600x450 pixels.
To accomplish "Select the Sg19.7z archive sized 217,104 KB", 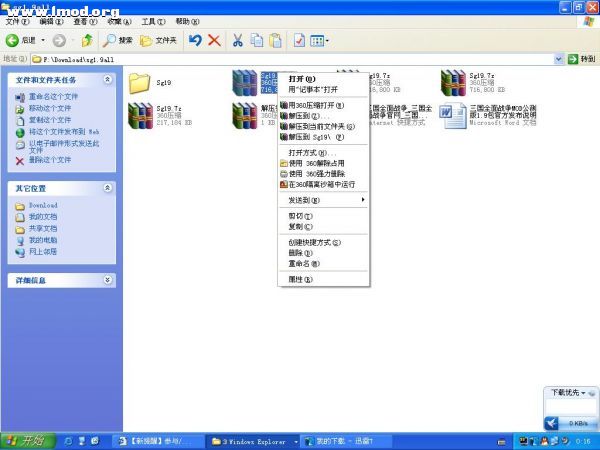I will [x=139, y=115].
